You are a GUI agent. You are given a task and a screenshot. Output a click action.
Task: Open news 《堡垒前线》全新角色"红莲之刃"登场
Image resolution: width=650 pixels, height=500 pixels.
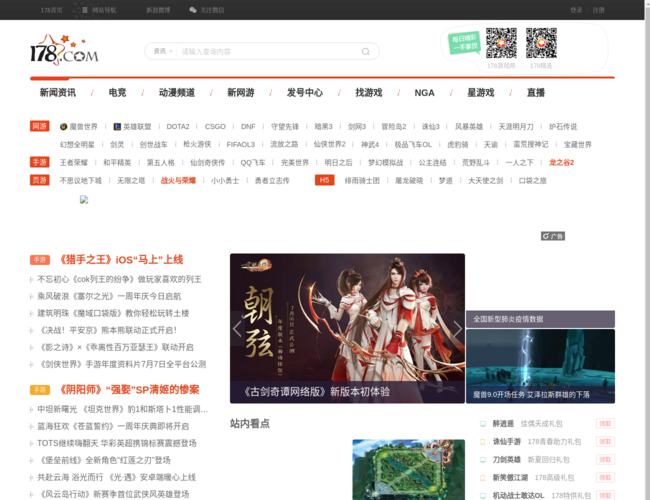pos(104,460)
